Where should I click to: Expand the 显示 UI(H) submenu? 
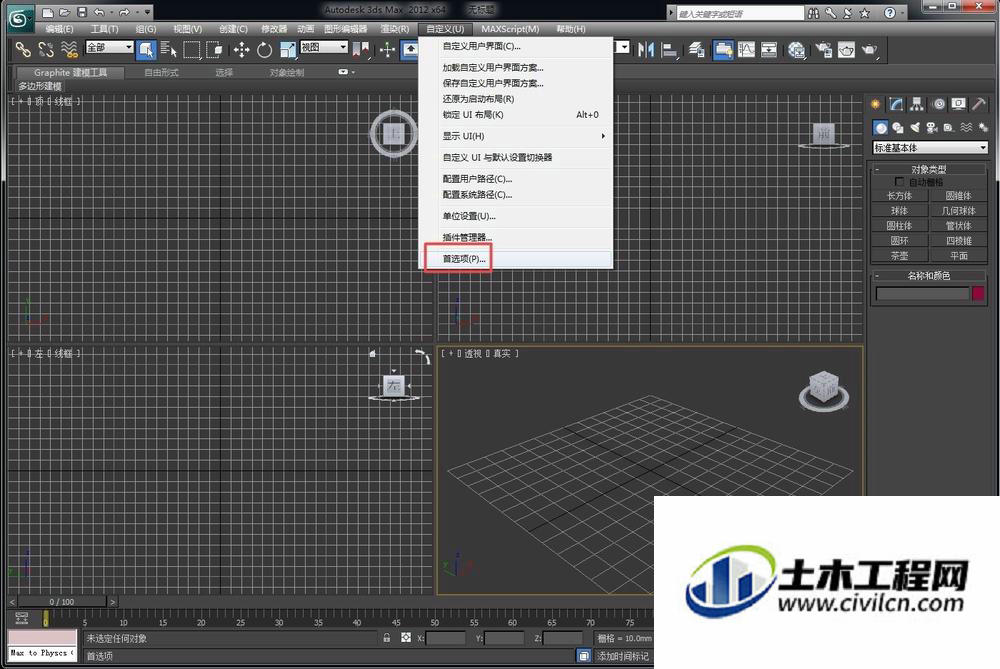tap(516, 136)
